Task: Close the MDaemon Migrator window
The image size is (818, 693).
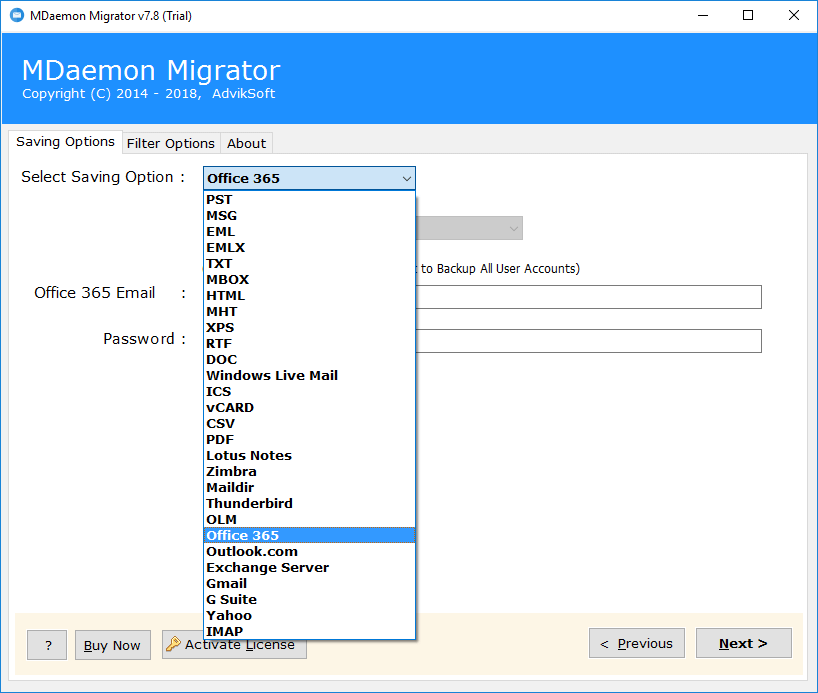Action: (793, 16)
